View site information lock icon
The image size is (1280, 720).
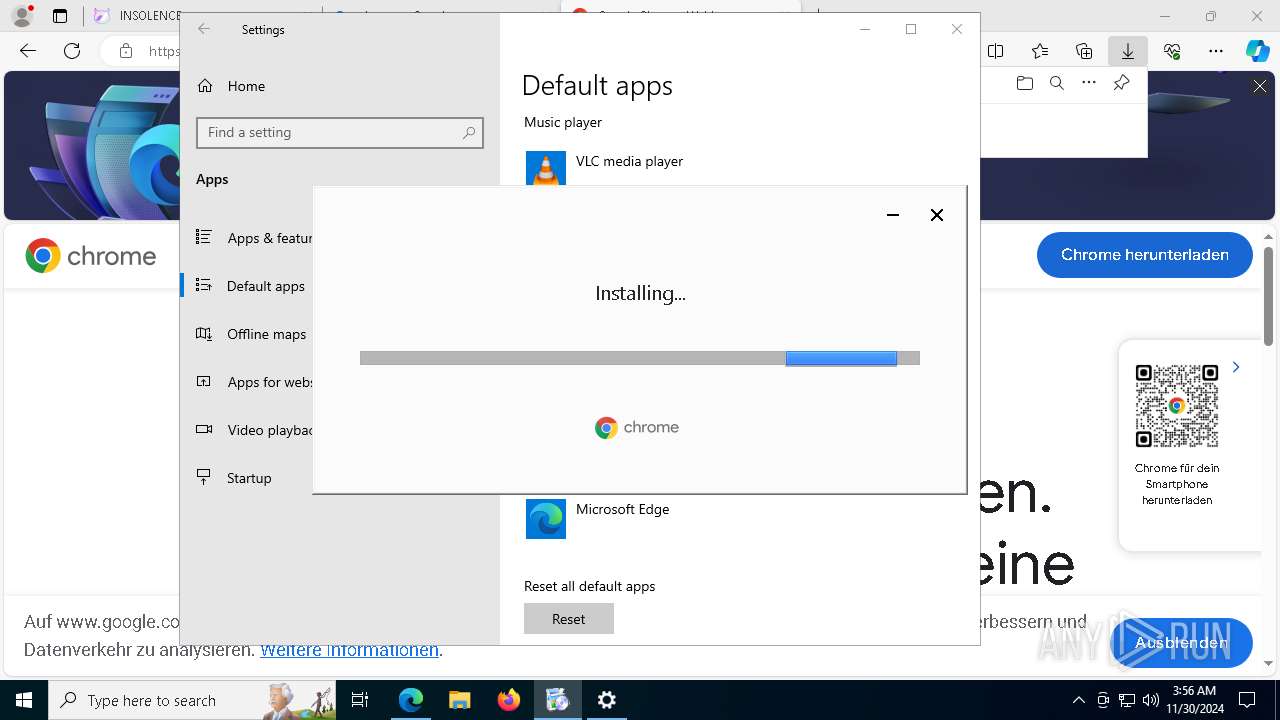coord(126,51)
